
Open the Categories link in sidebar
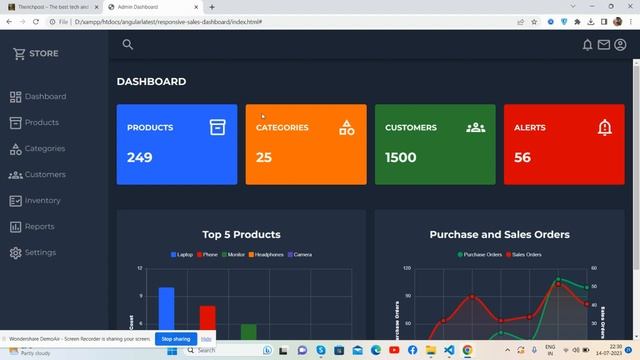[x=45, y=149]
